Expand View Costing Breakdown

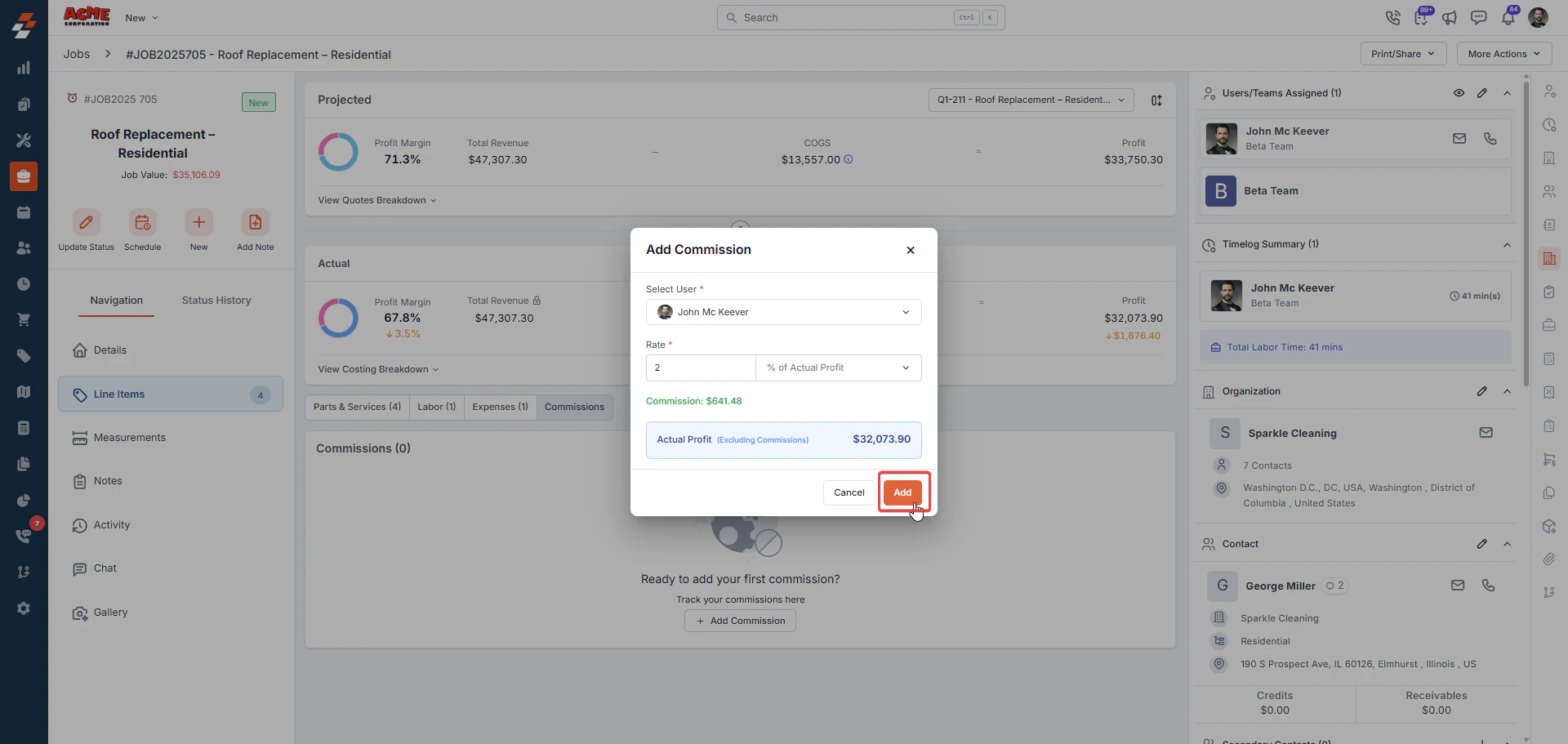pos(378,369)
